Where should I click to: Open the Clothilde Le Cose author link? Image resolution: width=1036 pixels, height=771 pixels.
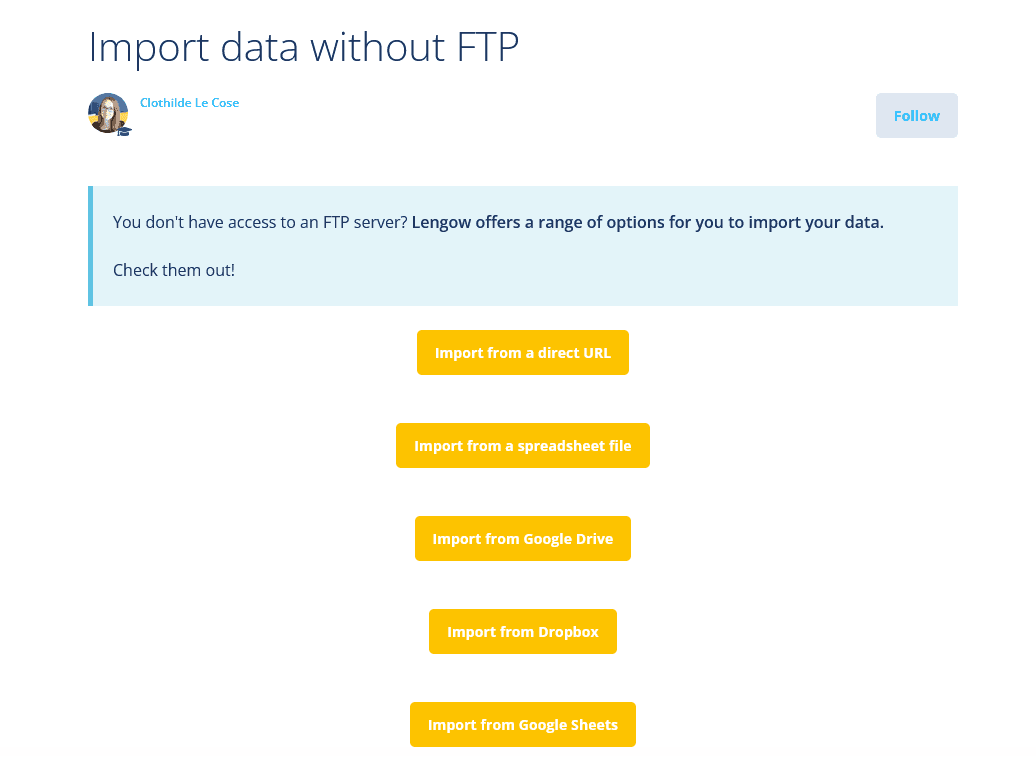coord(189,103)
